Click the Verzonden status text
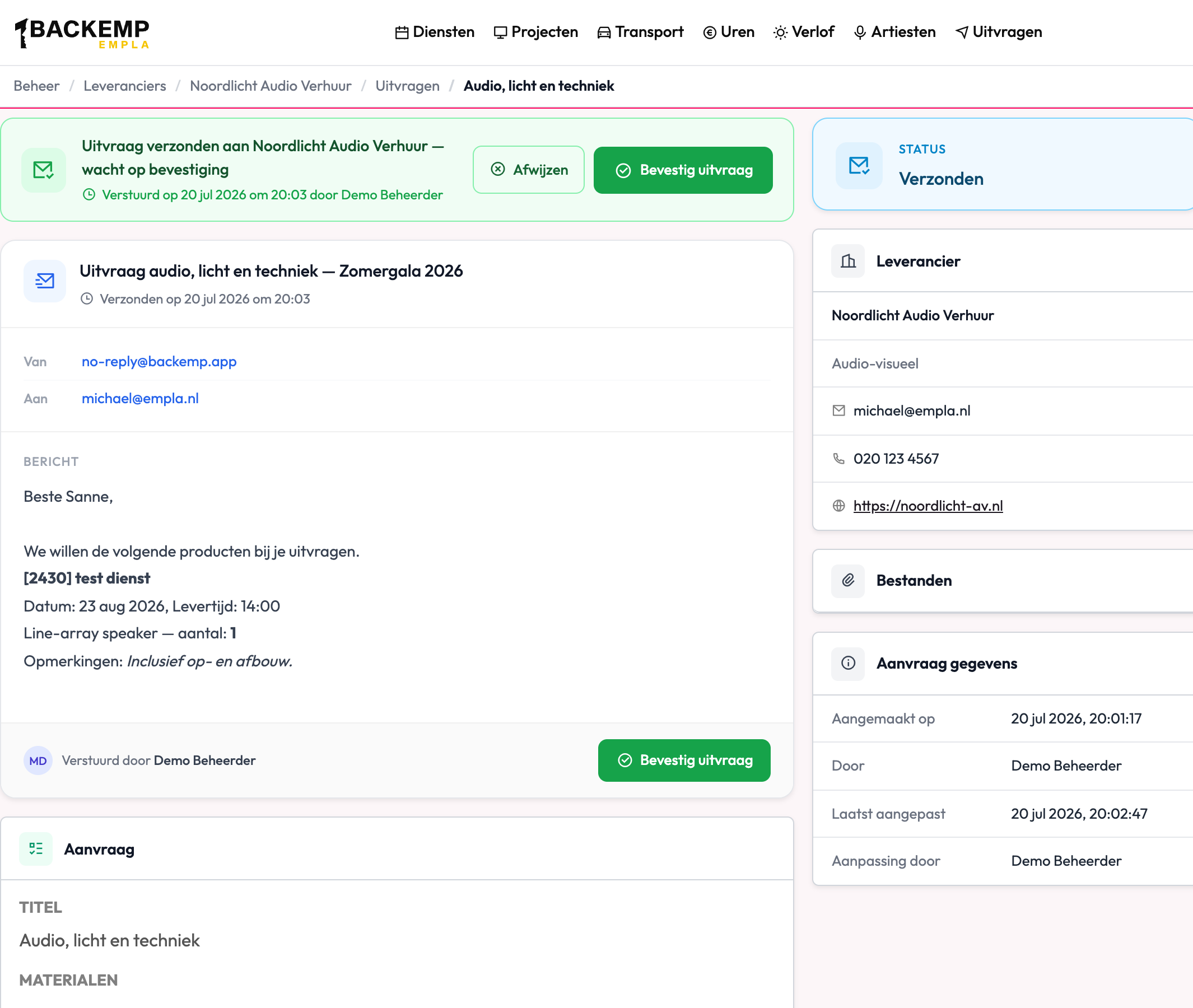This screenshot has width=1193, height=1008. click(x=942, y=179)
